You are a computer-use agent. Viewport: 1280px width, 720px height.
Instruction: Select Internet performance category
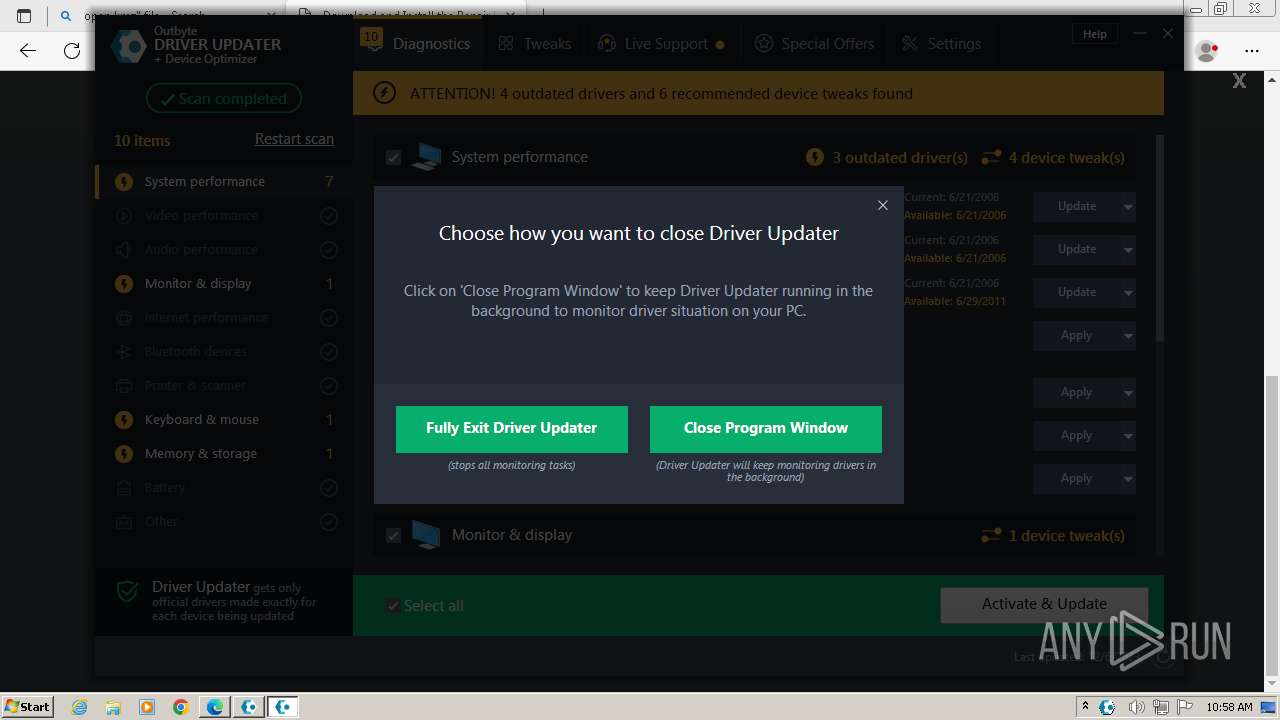(224, 317)
